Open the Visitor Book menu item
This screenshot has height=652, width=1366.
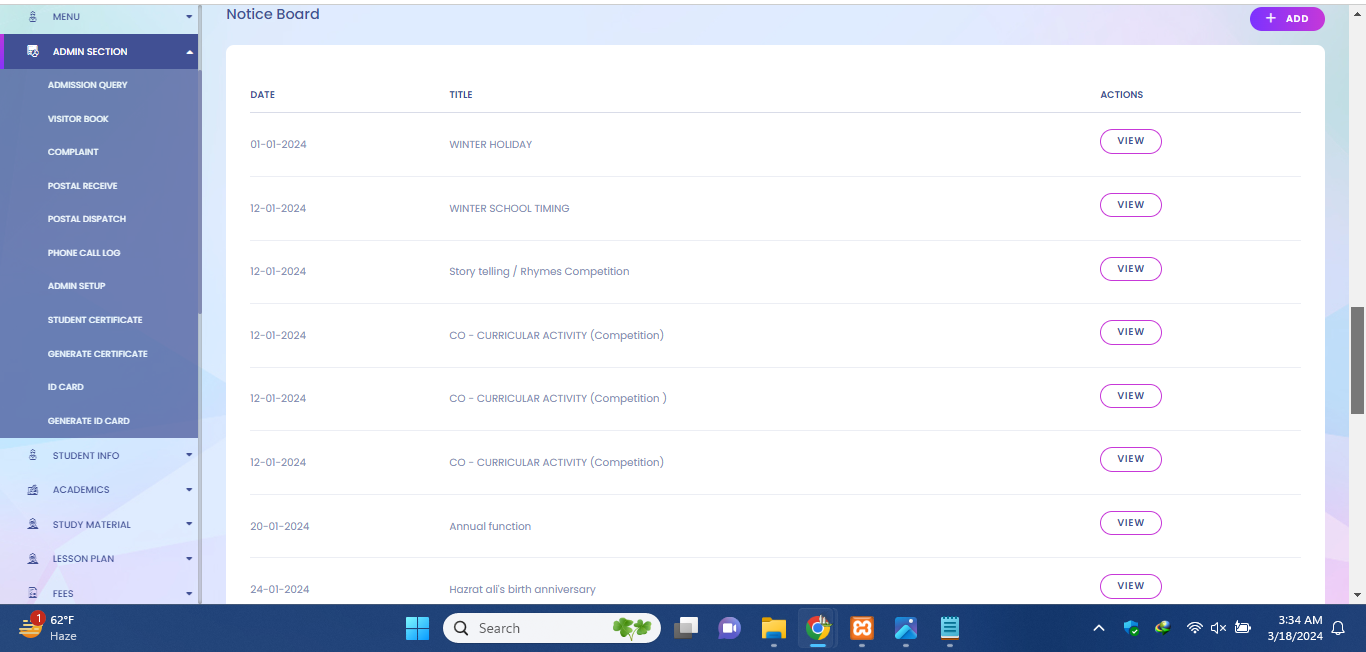coord(78,119)
